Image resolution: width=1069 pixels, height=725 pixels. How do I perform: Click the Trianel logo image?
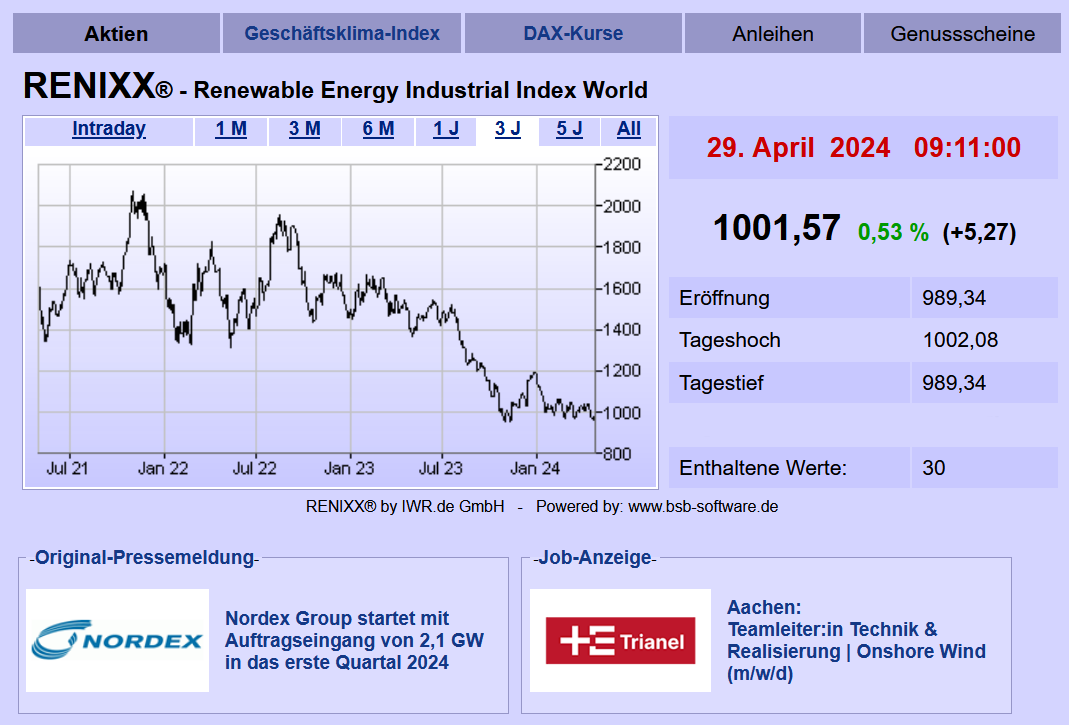(x=620, y=640)
